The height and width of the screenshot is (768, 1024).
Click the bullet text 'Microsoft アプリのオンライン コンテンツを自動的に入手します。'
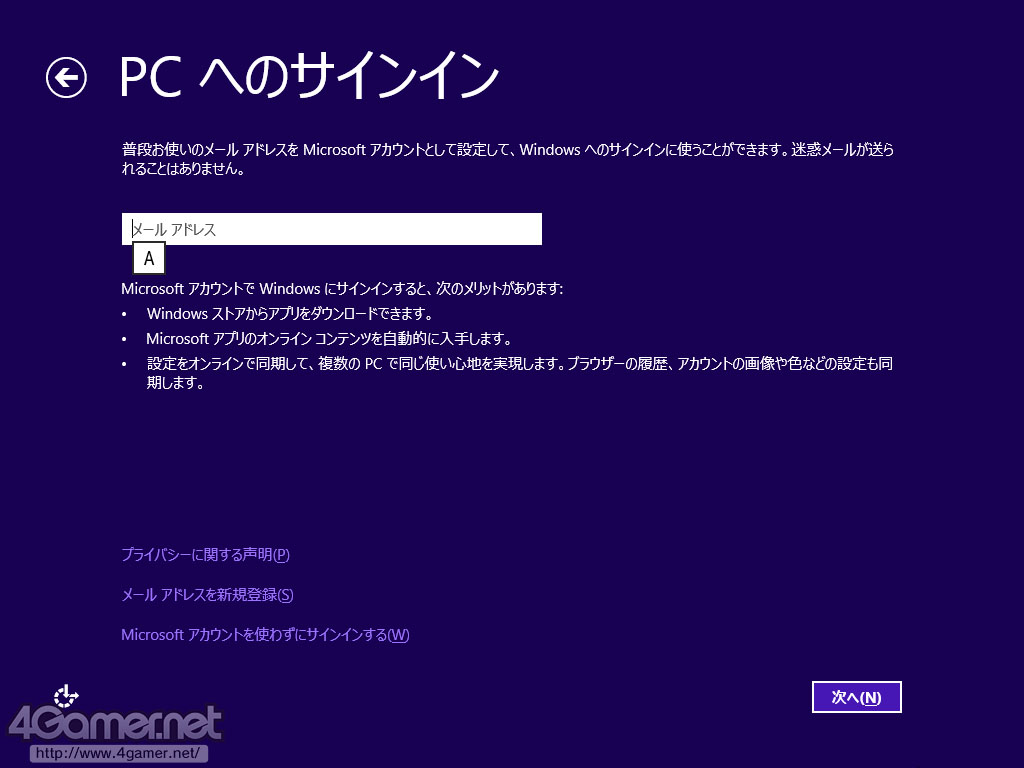coord(329,339)
